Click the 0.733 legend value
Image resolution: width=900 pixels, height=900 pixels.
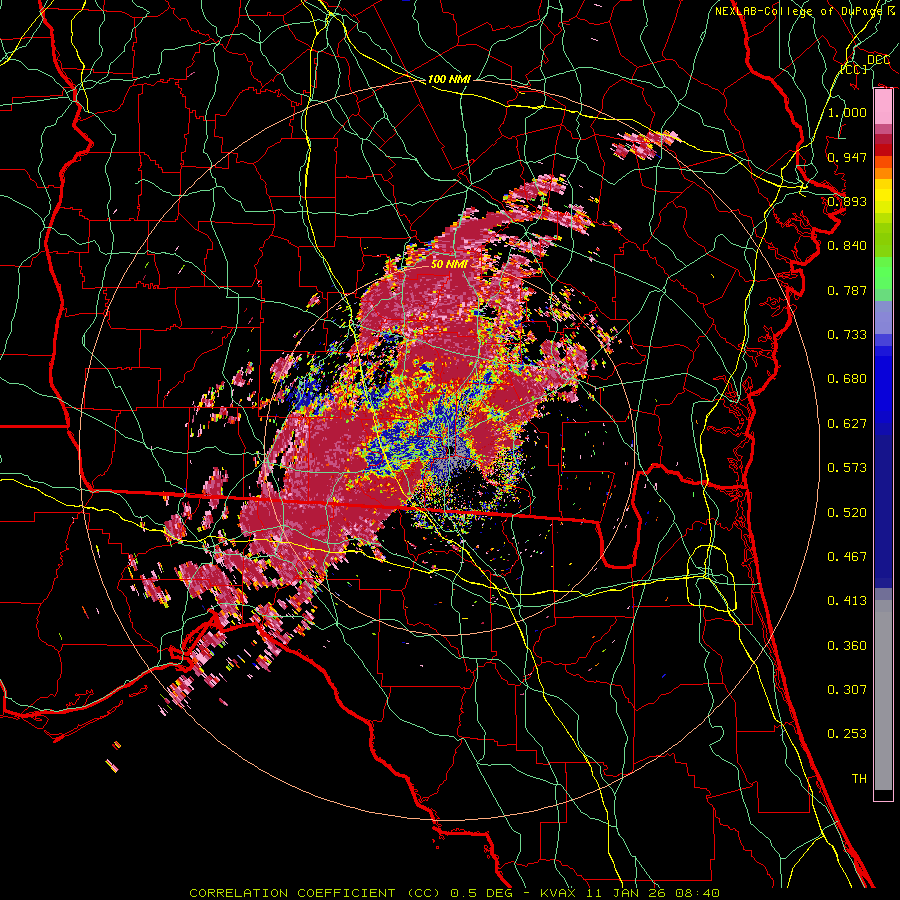coord(847,335)
